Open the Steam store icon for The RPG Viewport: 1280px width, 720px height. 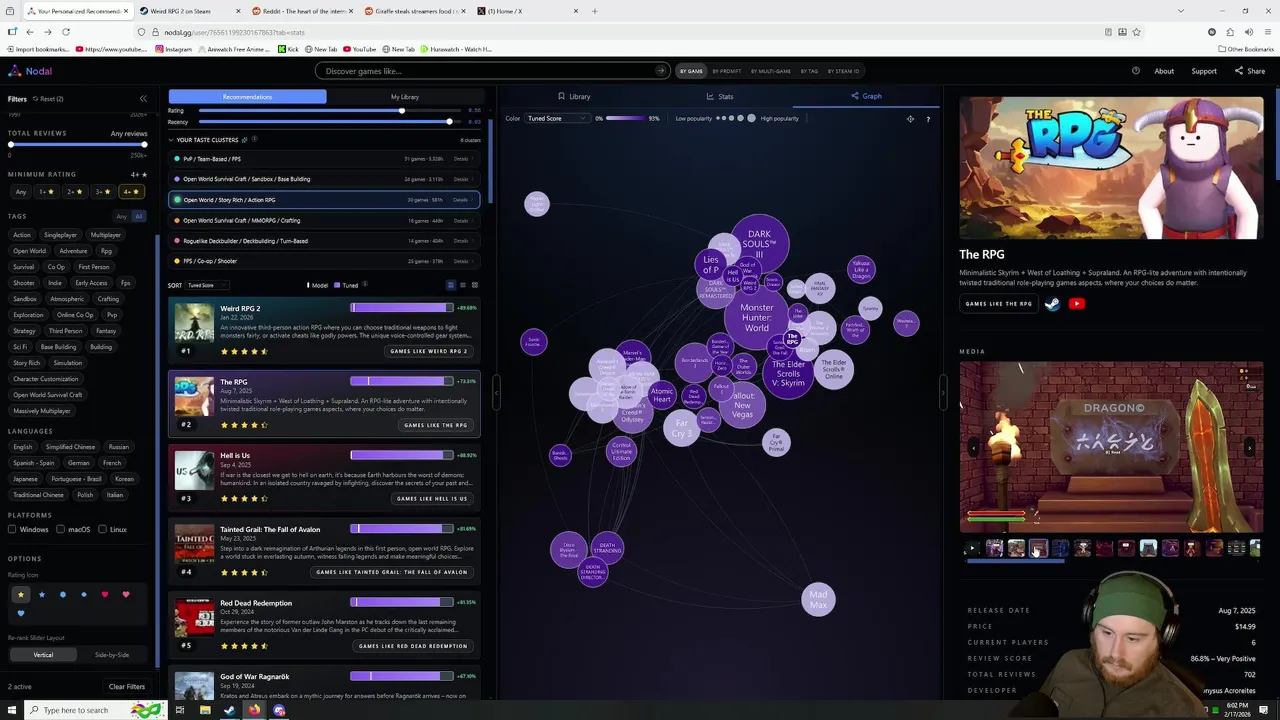pos(1052,304)
